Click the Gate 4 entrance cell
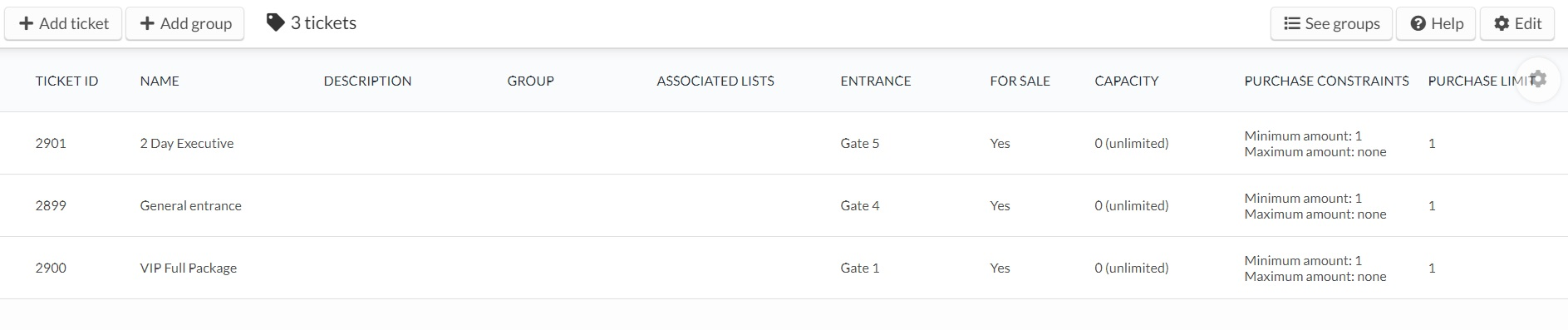Screen dimensions: 1568x330 (859, 205)
